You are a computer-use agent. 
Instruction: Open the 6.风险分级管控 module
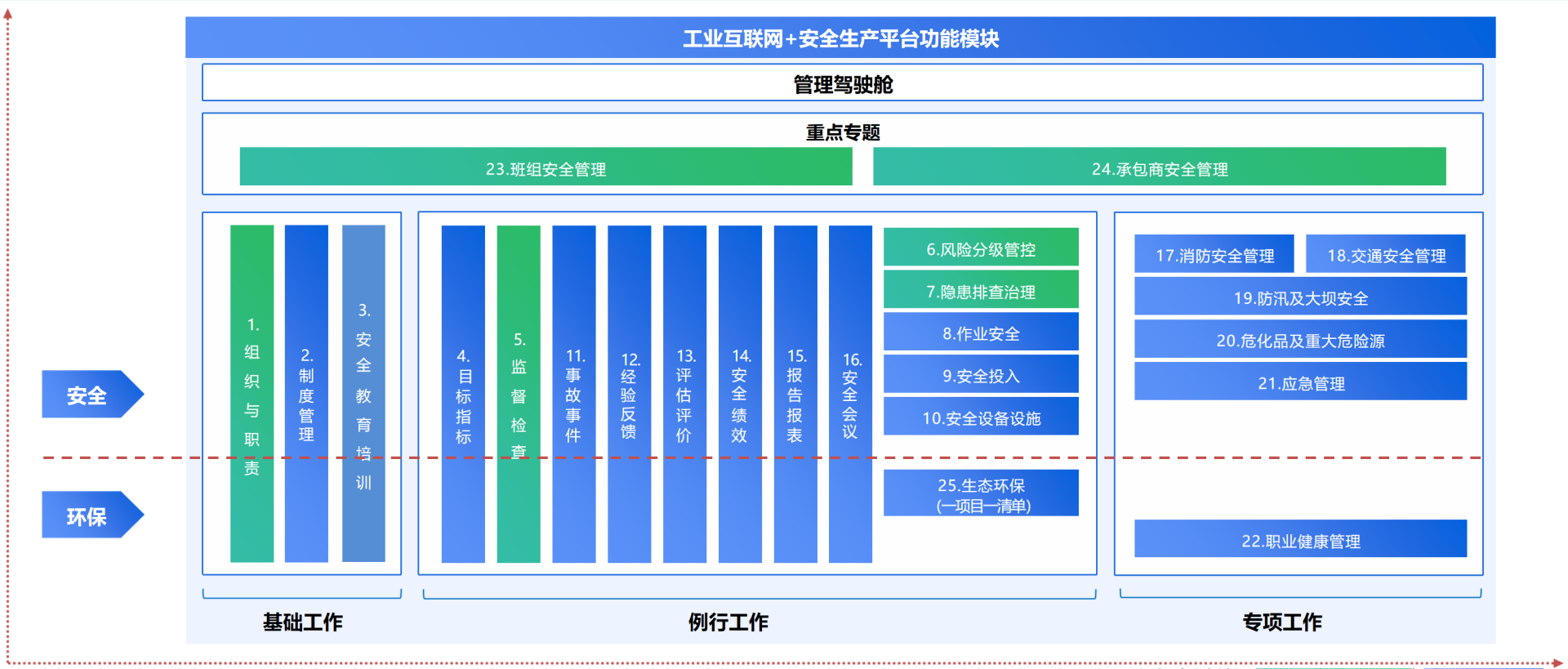(981, 248)
